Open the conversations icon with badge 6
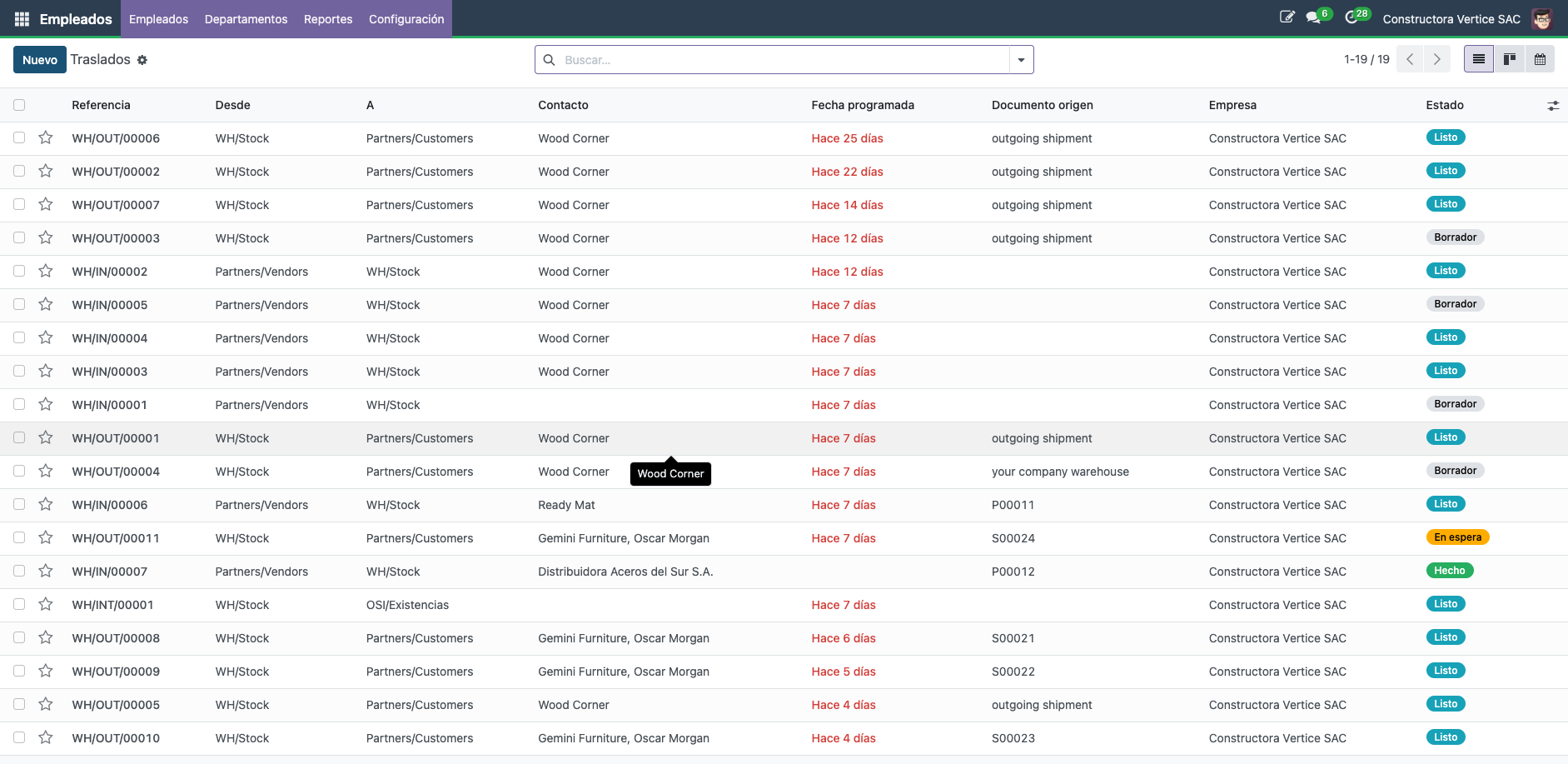Image resolution: width=1568 pixels, height=764 pixels. point(1314,17)
